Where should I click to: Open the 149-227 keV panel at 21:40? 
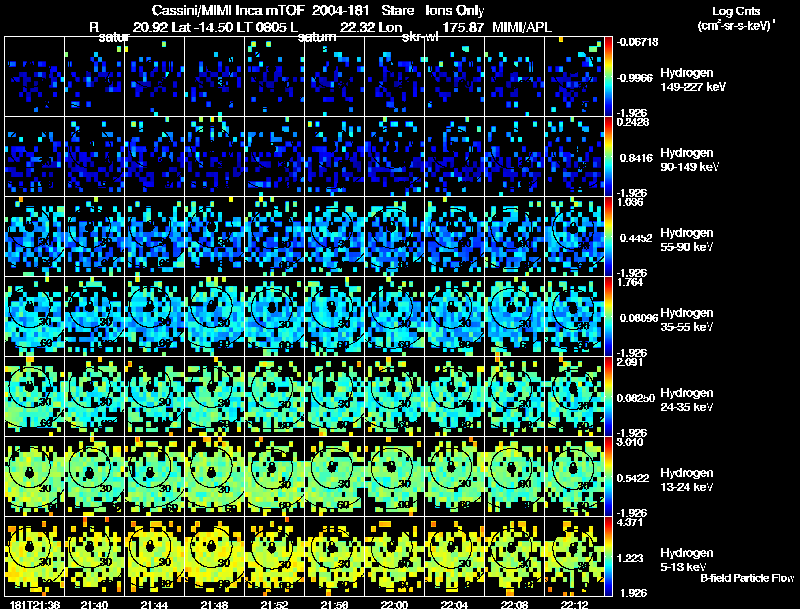94,77
